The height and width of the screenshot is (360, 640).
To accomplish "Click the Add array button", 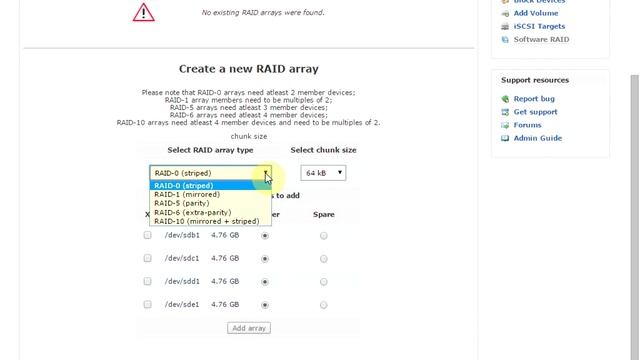I will pyautogui.click(x=249, y=328).
